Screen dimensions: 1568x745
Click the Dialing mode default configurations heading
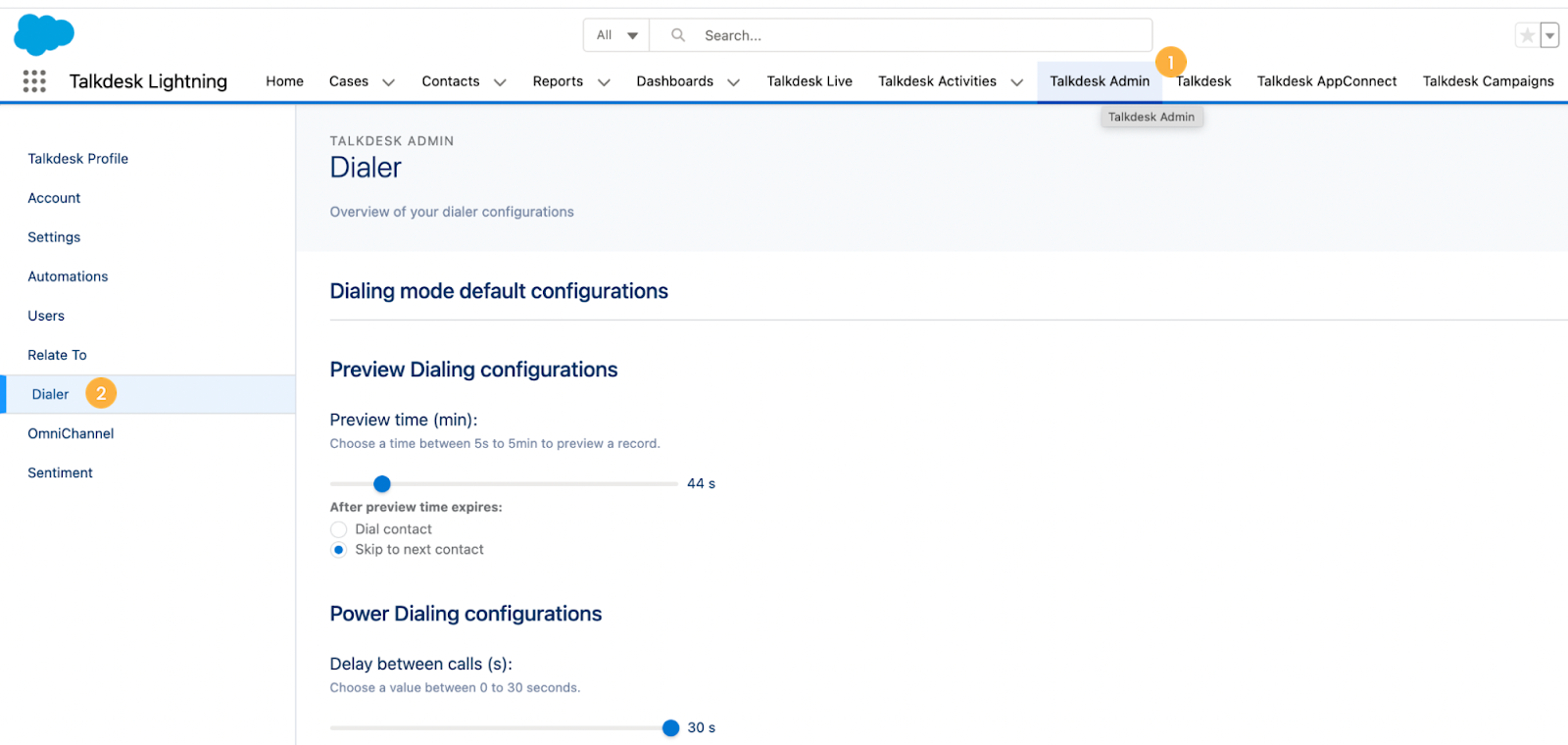[x=499, y=291]
